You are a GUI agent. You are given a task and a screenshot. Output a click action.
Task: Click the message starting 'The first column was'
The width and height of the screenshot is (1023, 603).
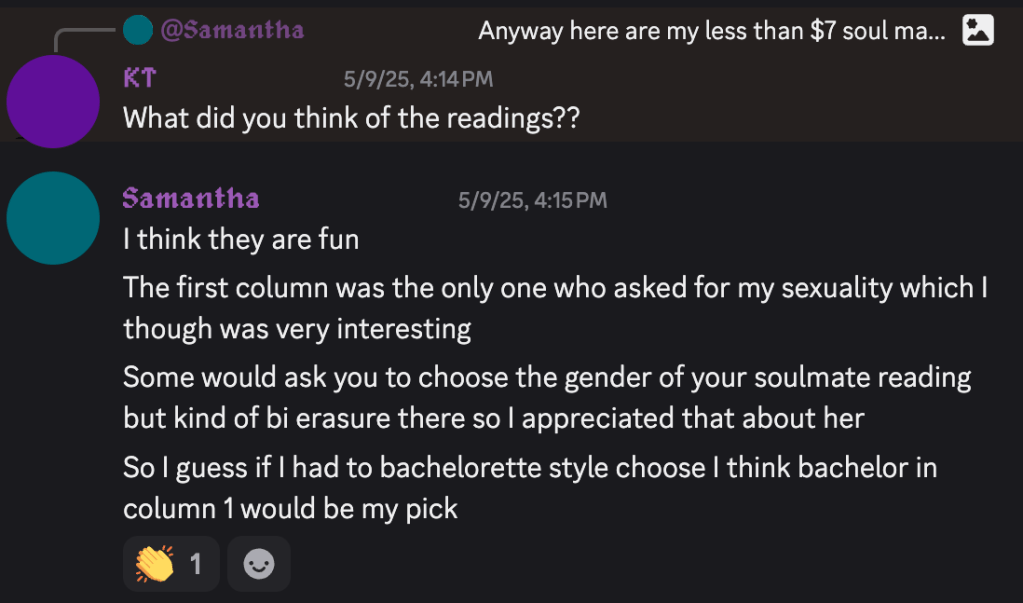555,288
